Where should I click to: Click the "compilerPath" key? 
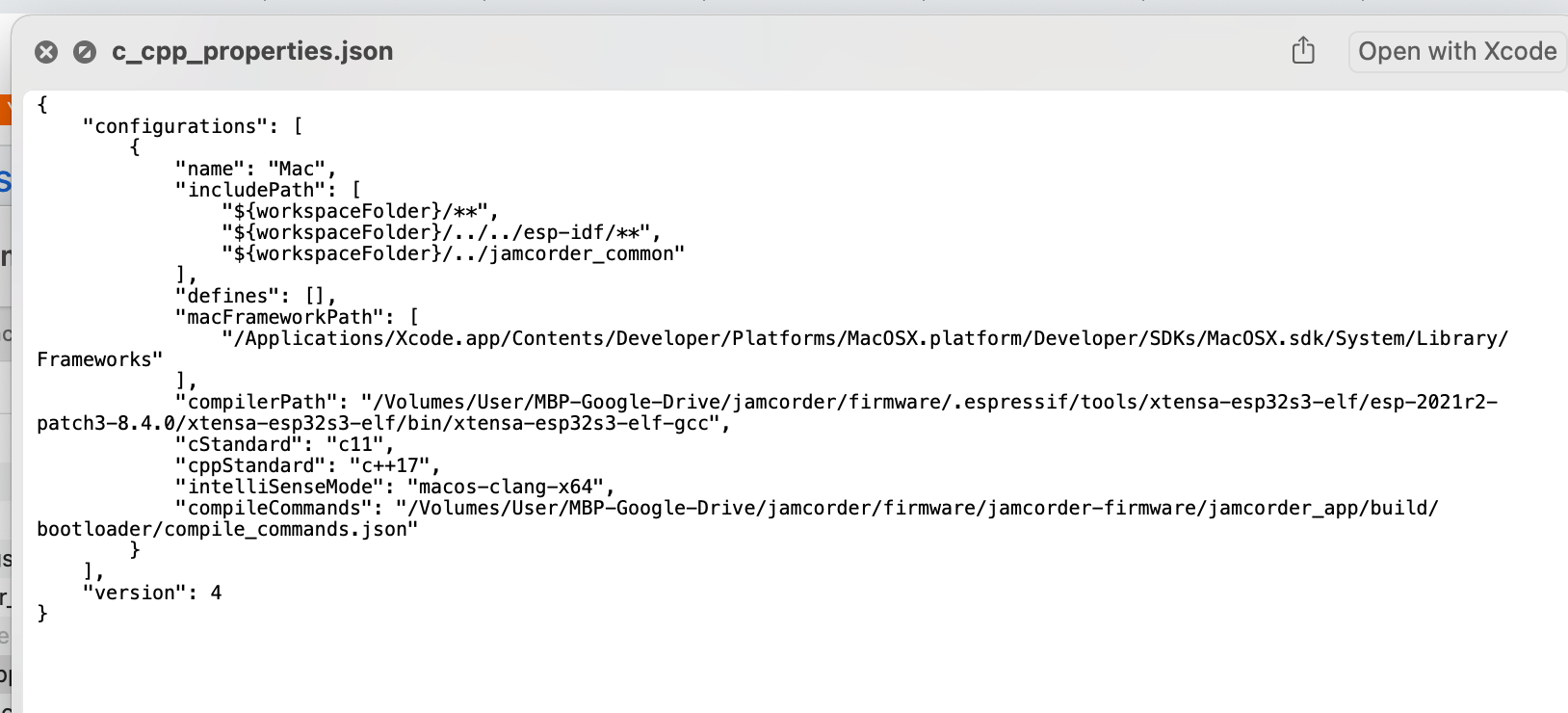(256, 402)
